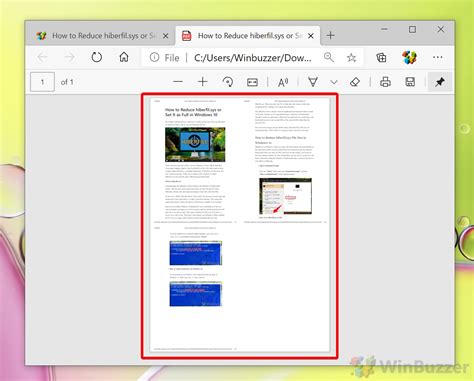Open Settings and more ellipsis menu
The image size is (474, 381).
[x=438, y=57]
